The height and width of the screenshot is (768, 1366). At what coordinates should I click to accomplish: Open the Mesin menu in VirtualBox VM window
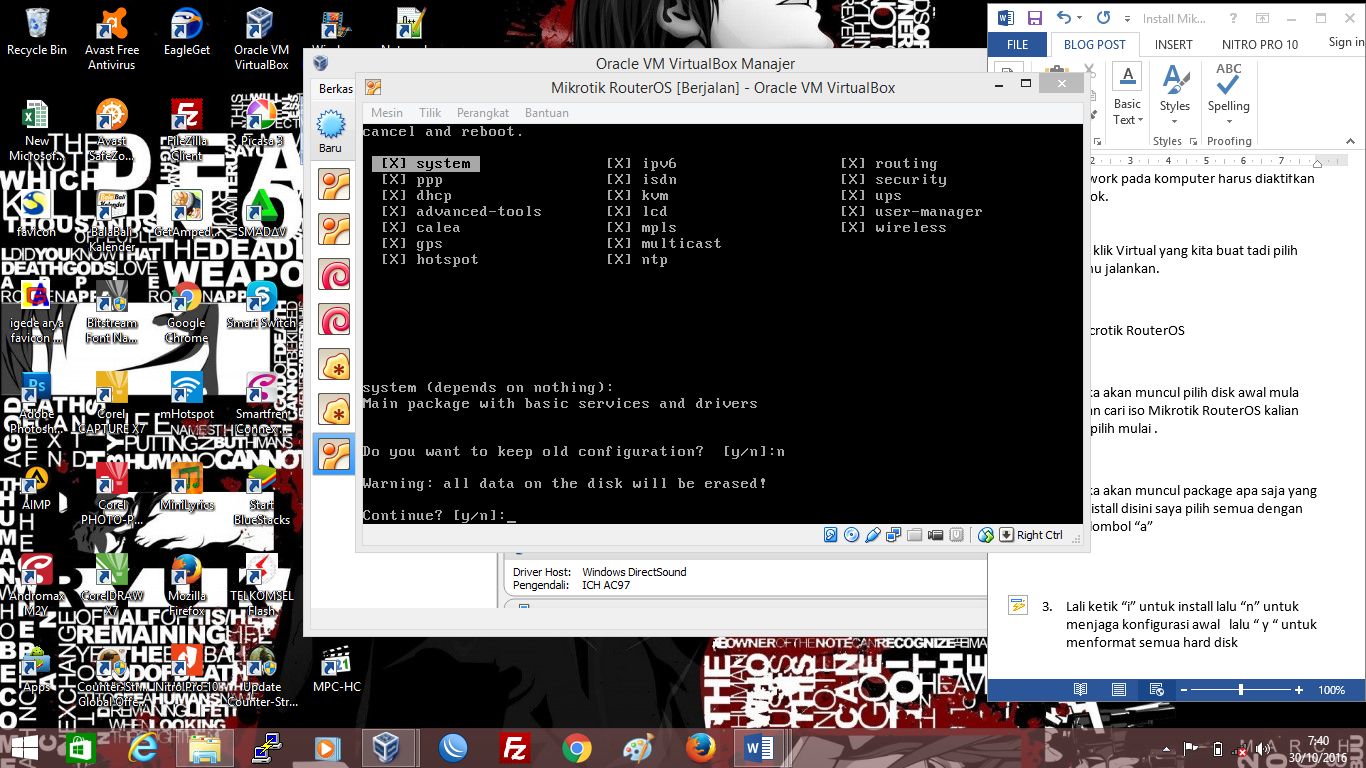point(387,113)
